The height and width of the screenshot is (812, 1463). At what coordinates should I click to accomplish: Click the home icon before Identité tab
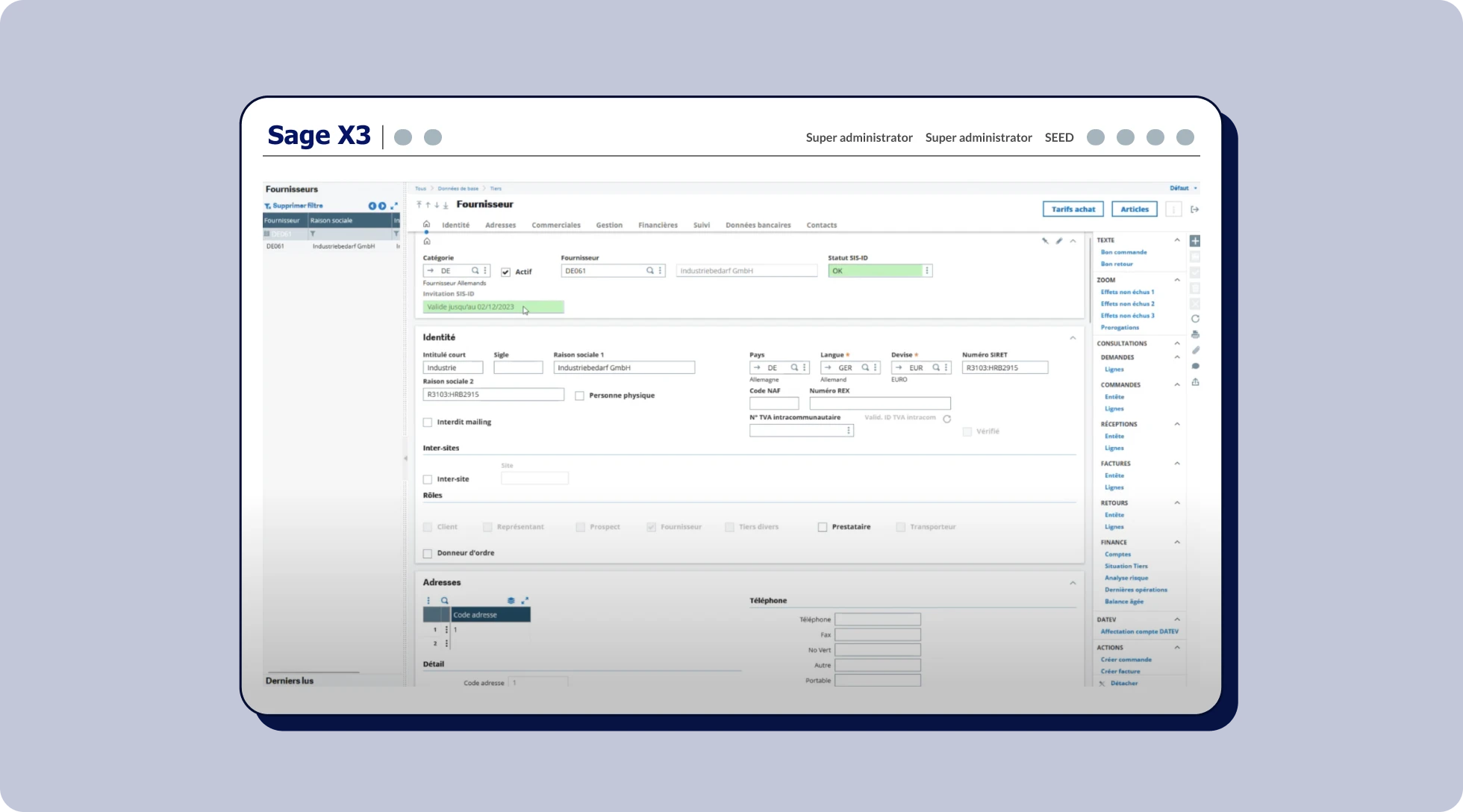tap(426, 224)
